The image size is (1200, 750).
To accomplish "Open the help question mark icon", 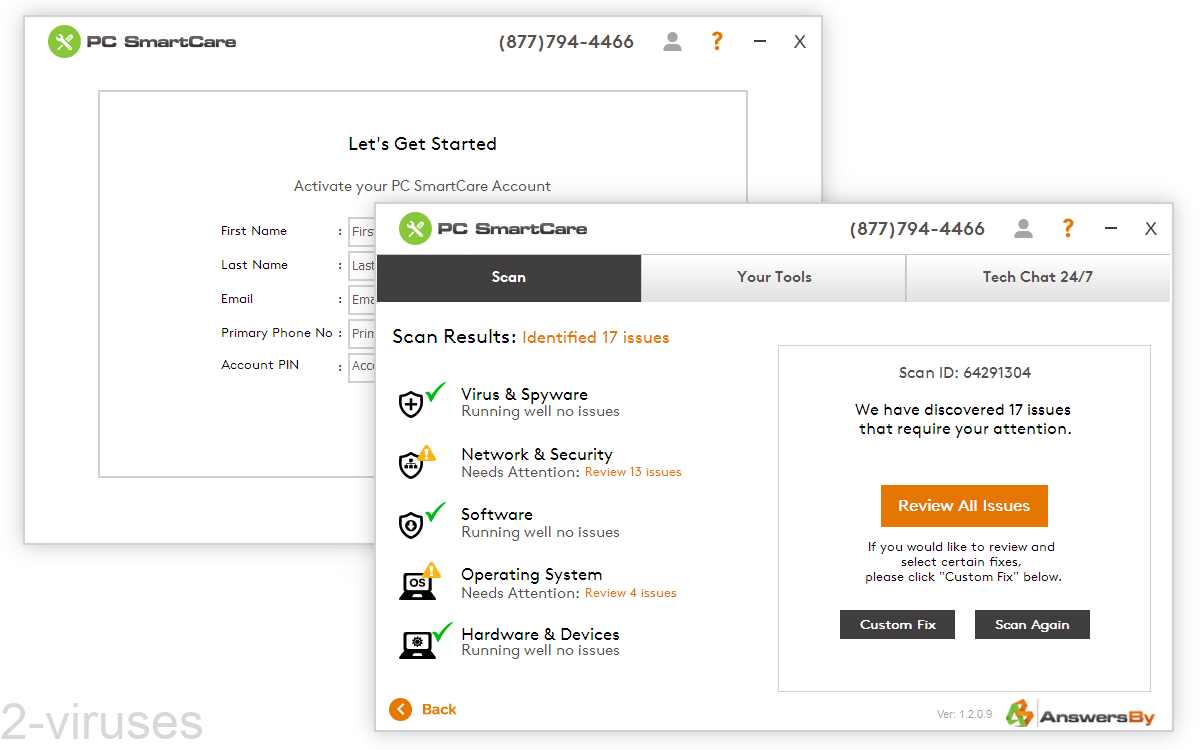I will 1067,228.
